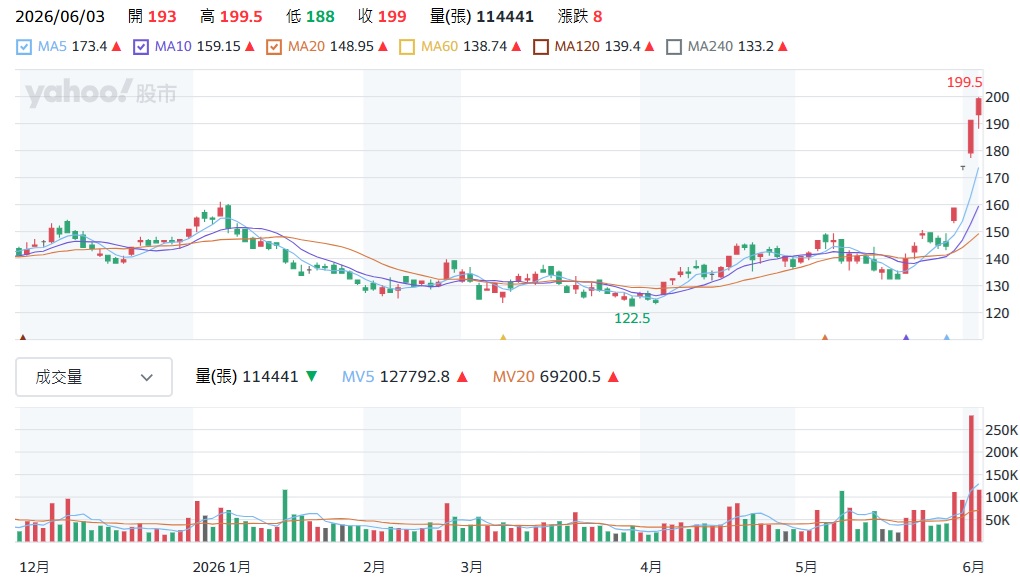Screen dimensions: 1020x580
Task: Click the red up arrow beside MV5 127792.8
Action: (x=462, y=376)
